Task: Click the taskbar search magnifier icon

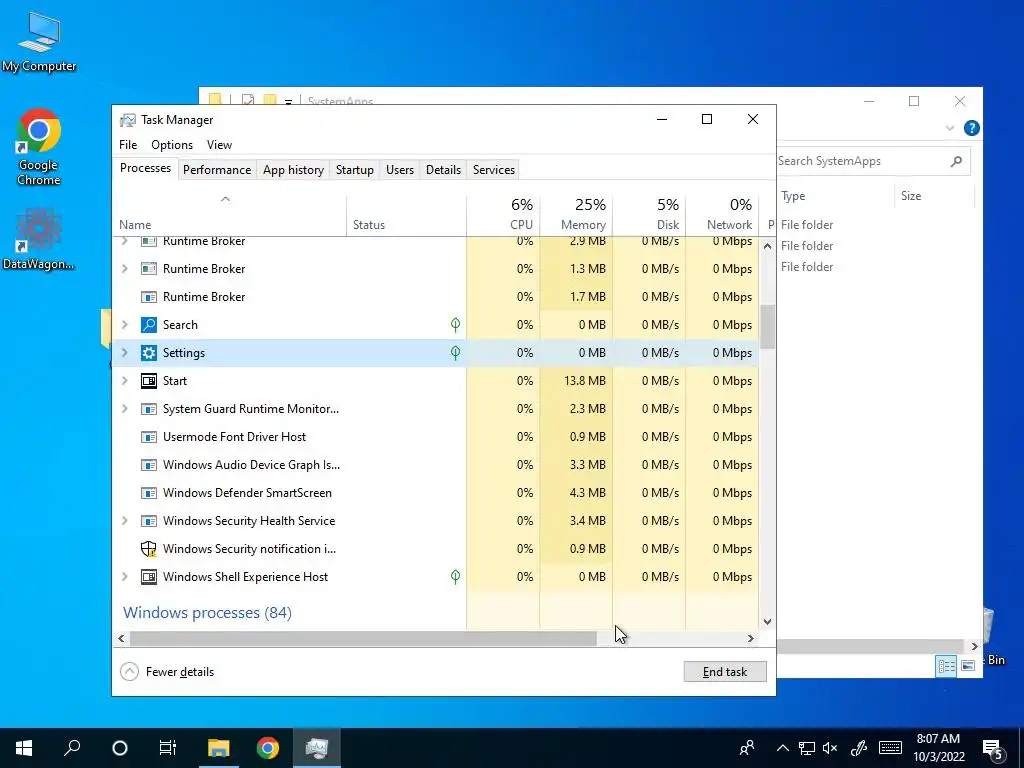Action: coord(72,748)
